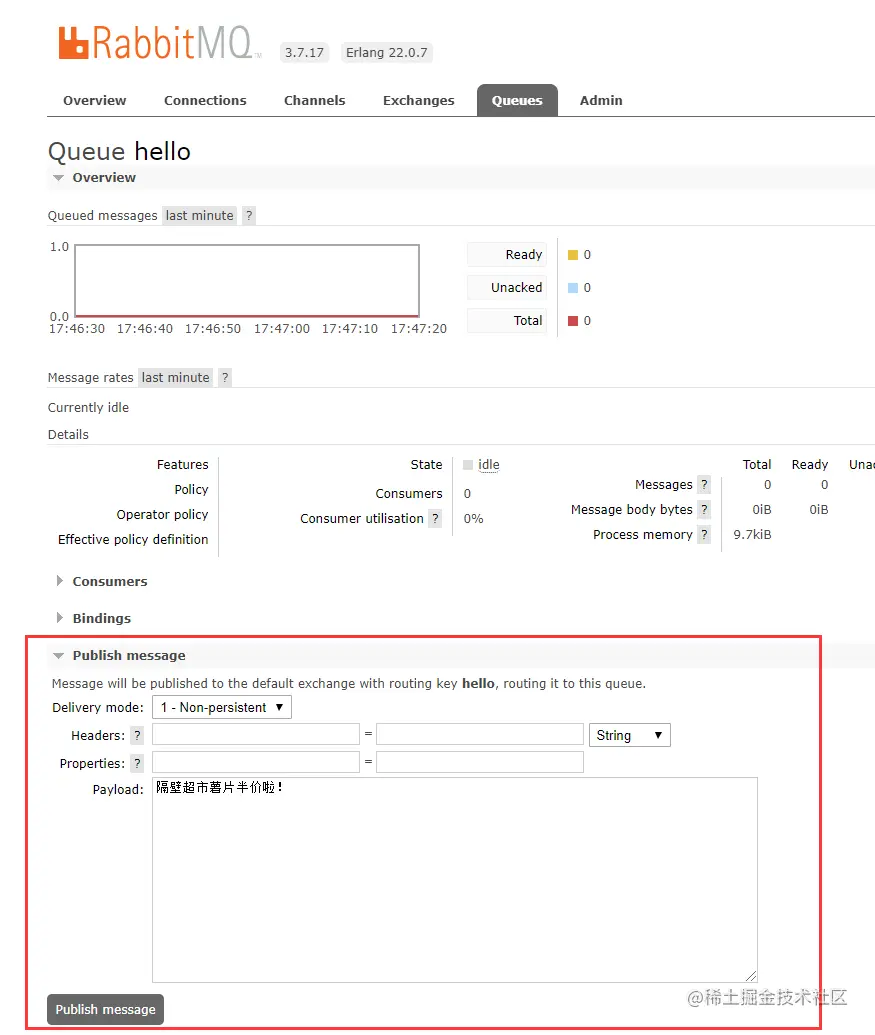Collapse the Overview section
The width and height of the screenshot is (875, 1035).
[104, 178]
